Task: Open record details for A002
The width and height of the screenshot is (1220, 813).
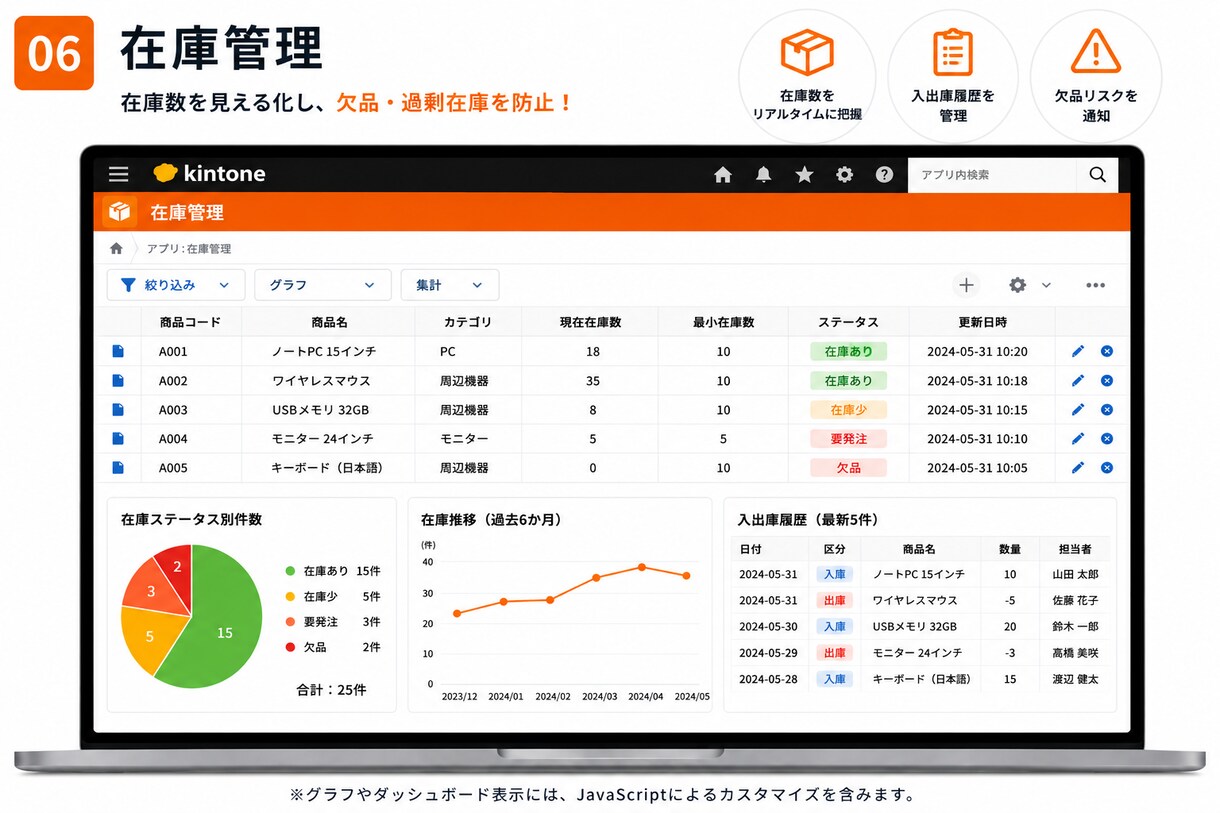Action: click(118, 380)
